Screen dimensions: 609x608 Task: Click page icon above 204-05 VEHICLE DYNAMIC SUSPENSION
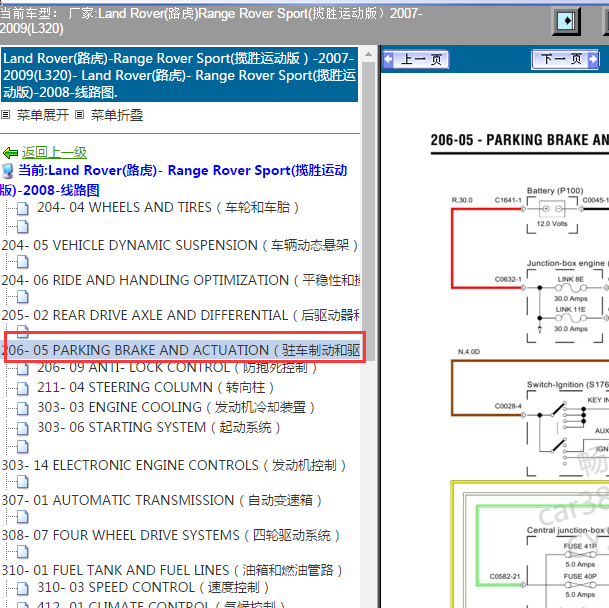[23, 227]
